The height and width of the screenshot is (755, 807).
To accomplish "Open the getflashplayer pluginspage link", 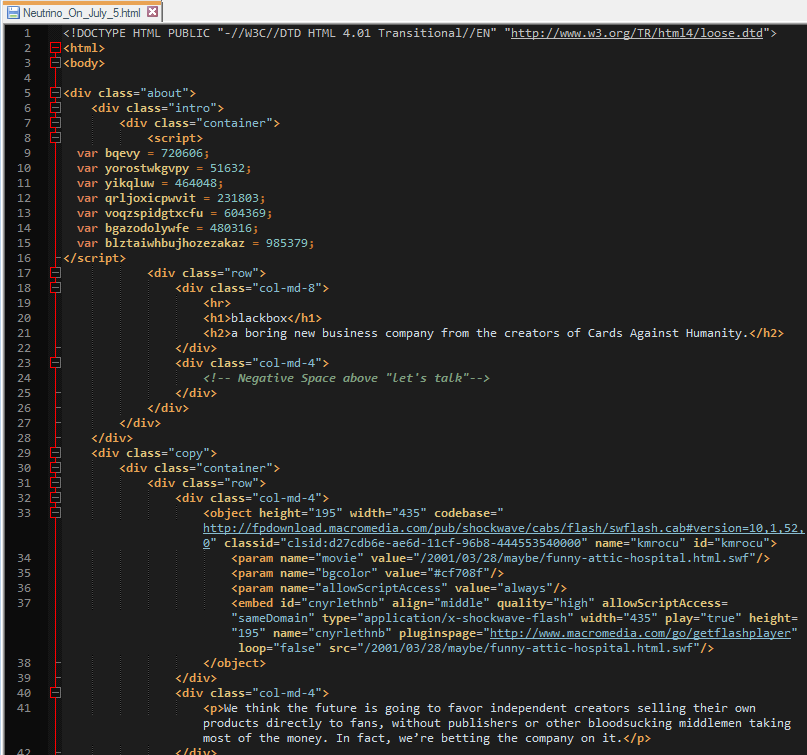I will (x=641, y=633).
